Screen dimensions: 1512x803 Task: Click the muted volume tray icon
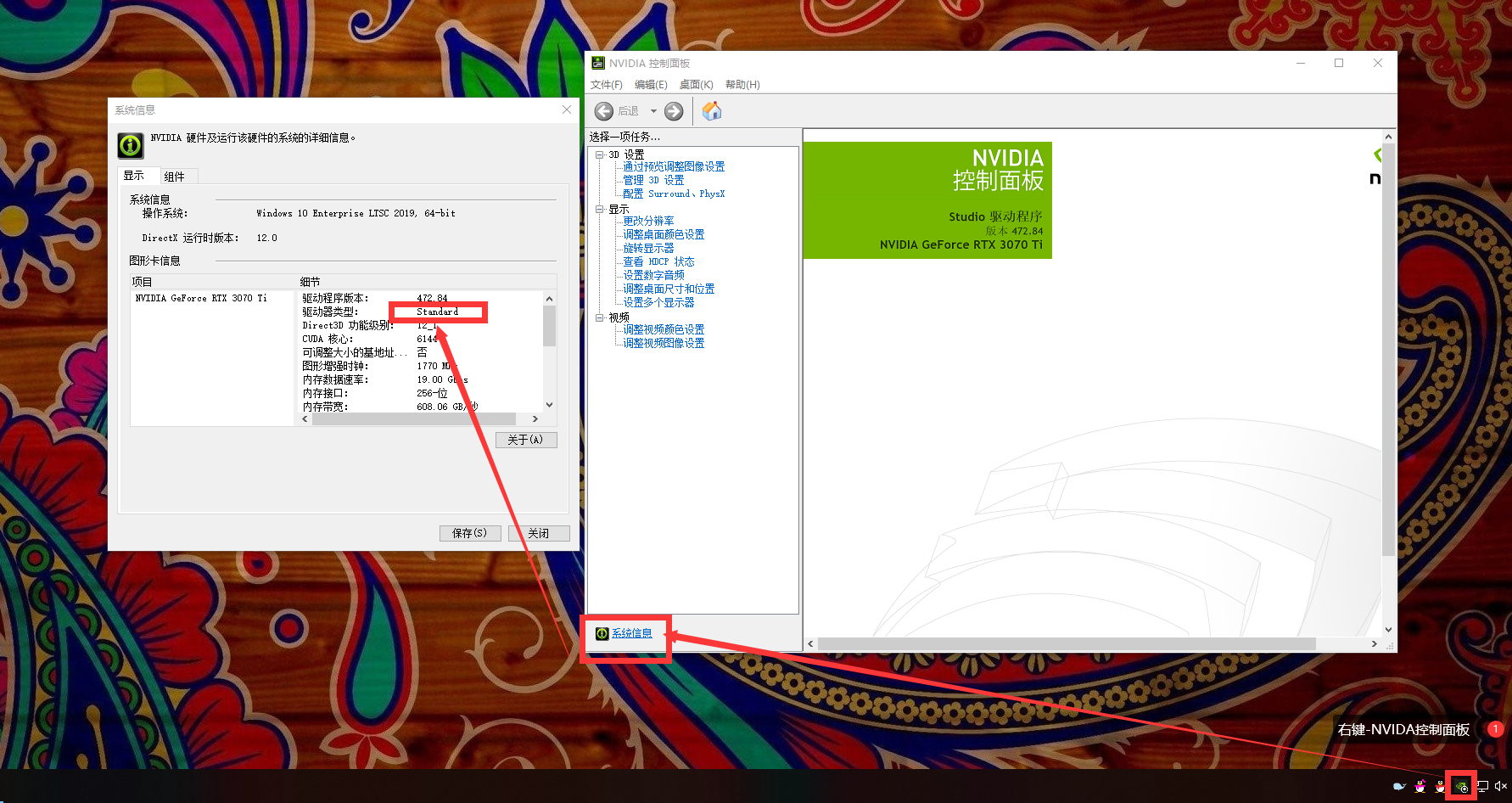click(1500, 787)
